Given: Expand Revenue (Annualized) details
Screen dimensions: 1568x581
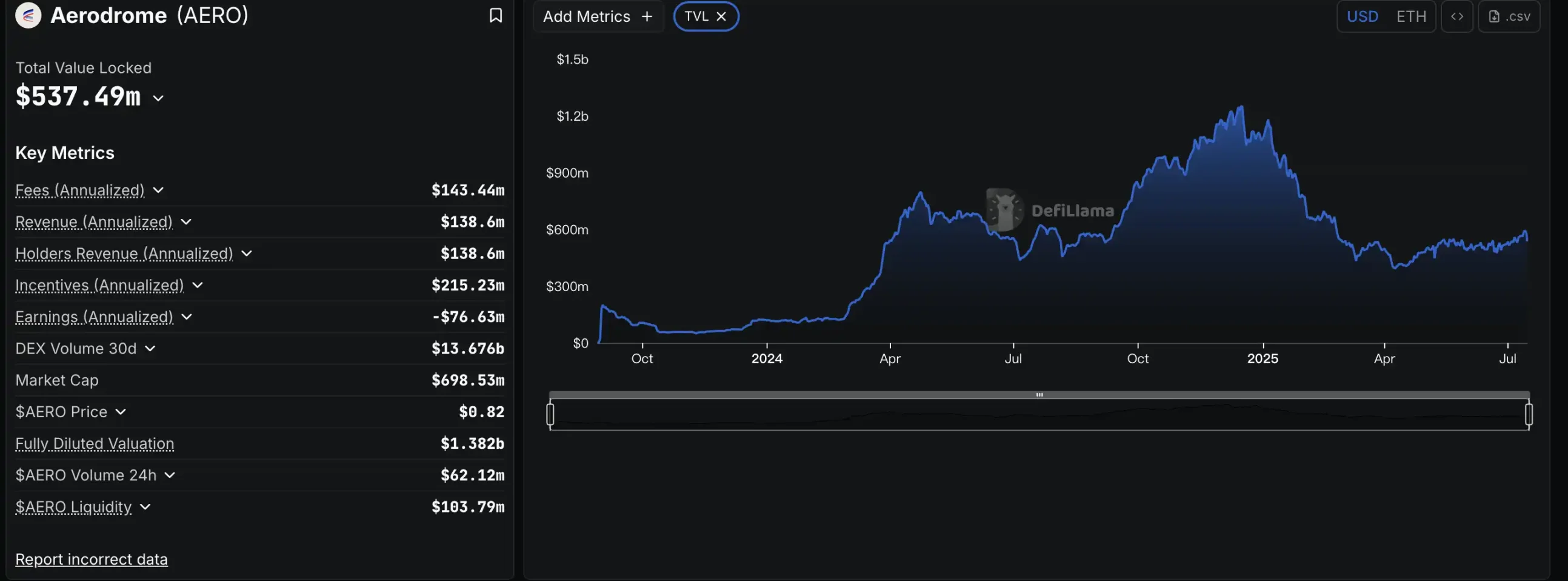Looking at the screenshot, I should pyautogui.click(x=186, y=222).
